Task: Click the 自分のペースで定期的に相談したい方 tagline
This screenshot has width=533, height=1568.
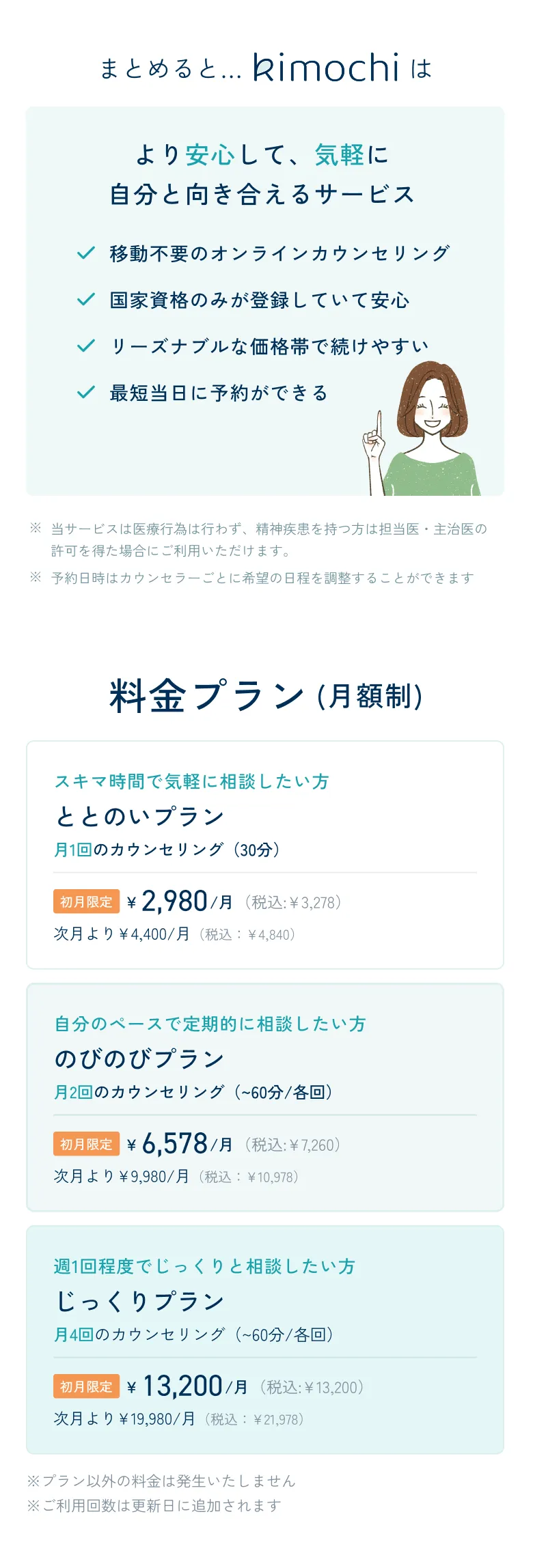Action: pos(210,1024)
